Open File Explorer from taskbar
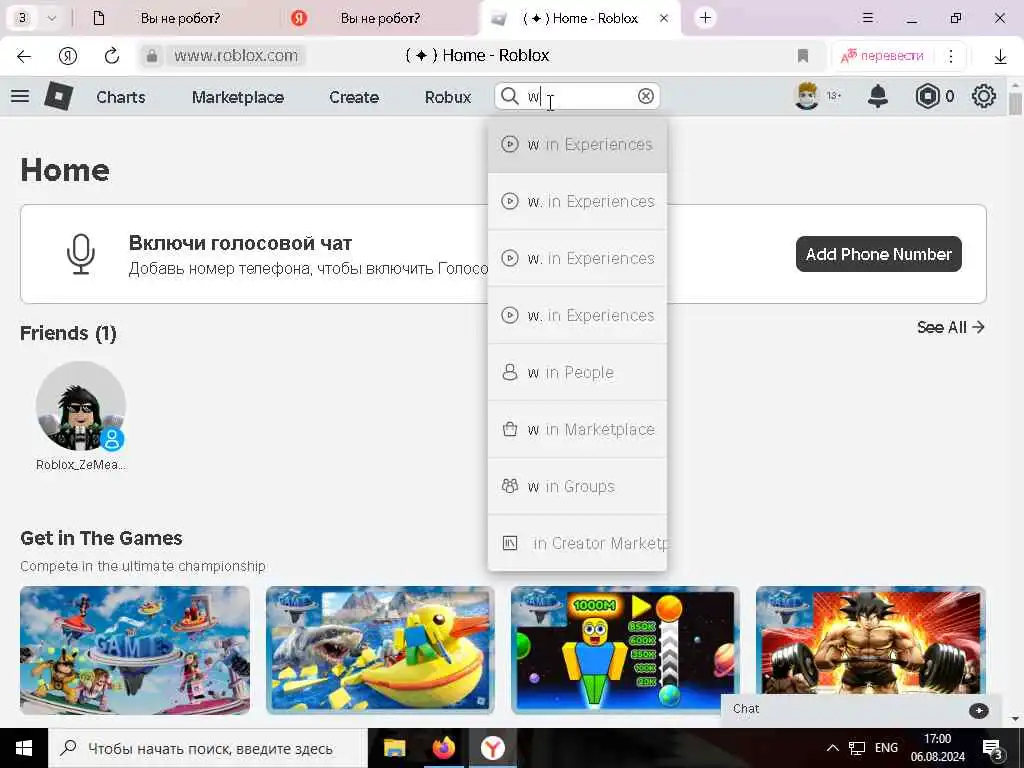The image size is (1024, 768). [394, 748]
